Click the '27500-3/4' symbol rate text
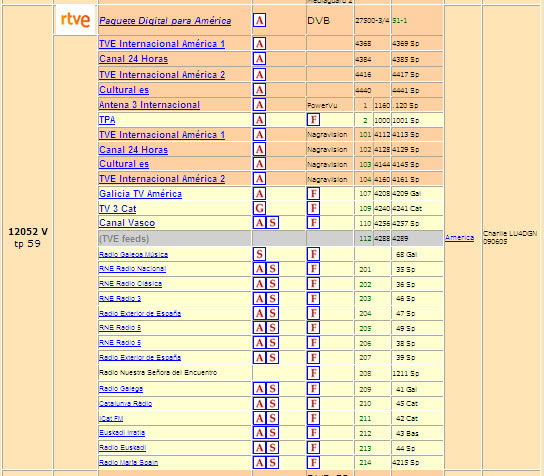 tap(372, 21)
